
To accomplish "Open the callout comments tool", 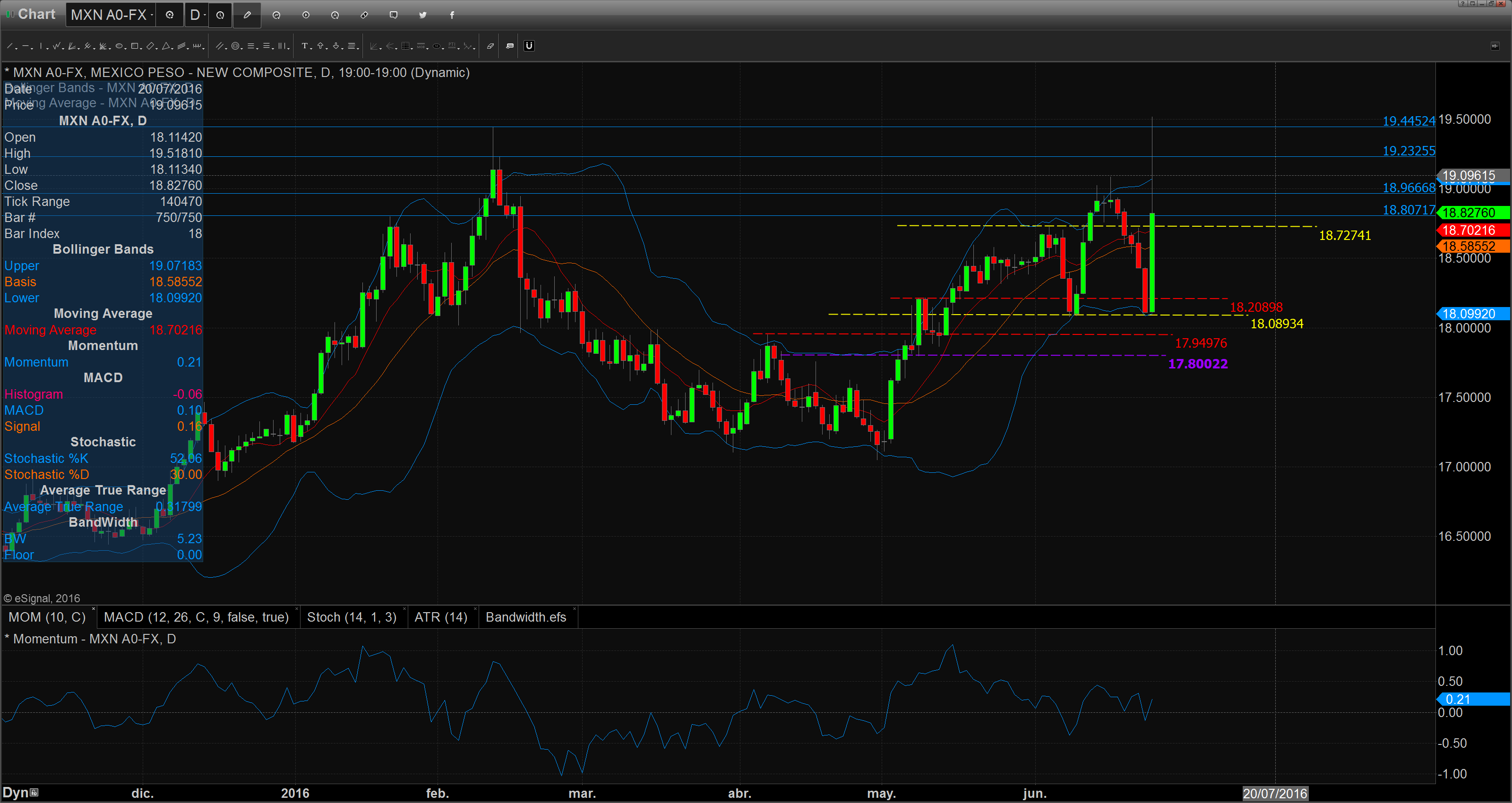I will pos(510,46).
